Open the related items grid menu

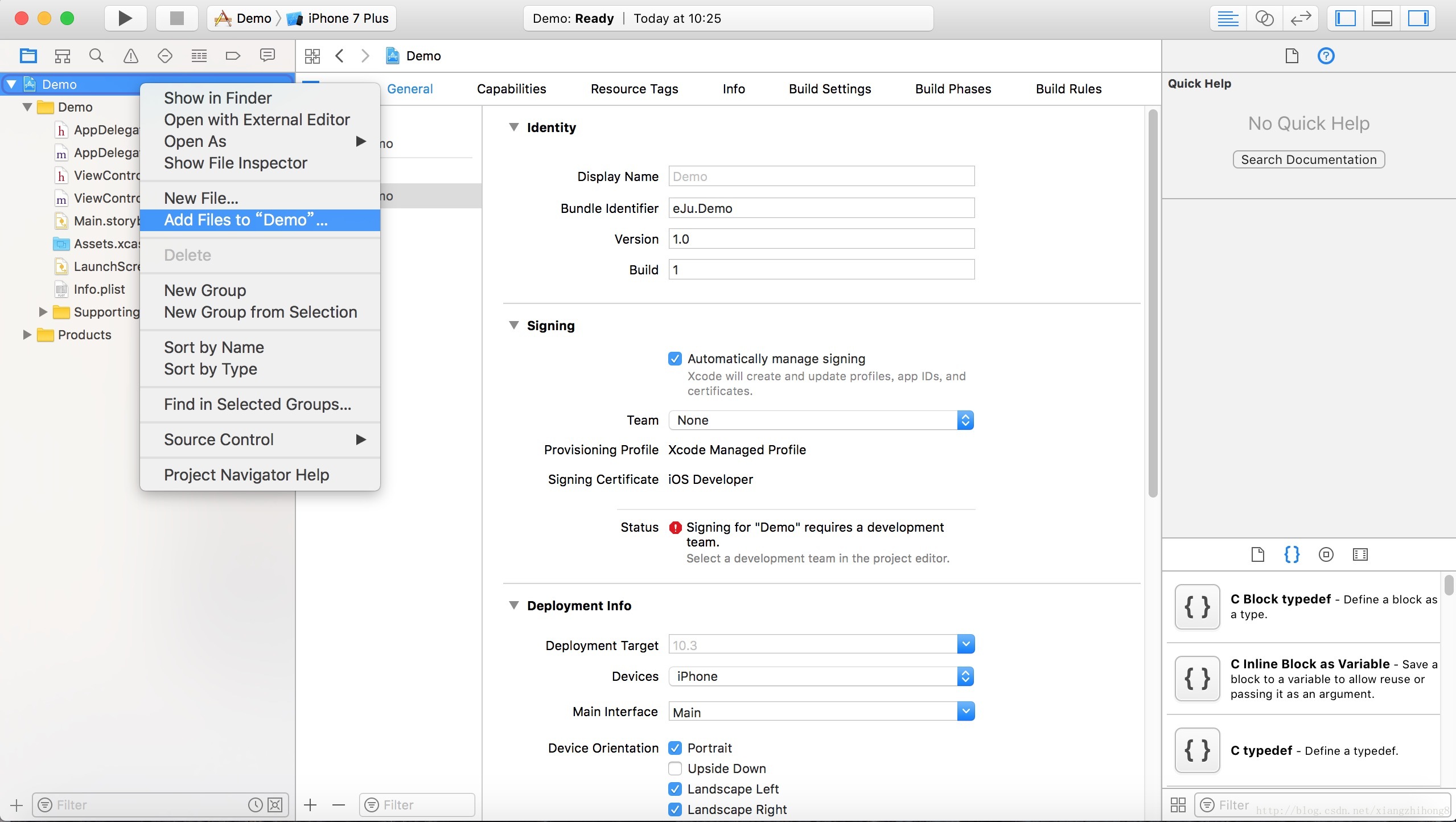312,56
